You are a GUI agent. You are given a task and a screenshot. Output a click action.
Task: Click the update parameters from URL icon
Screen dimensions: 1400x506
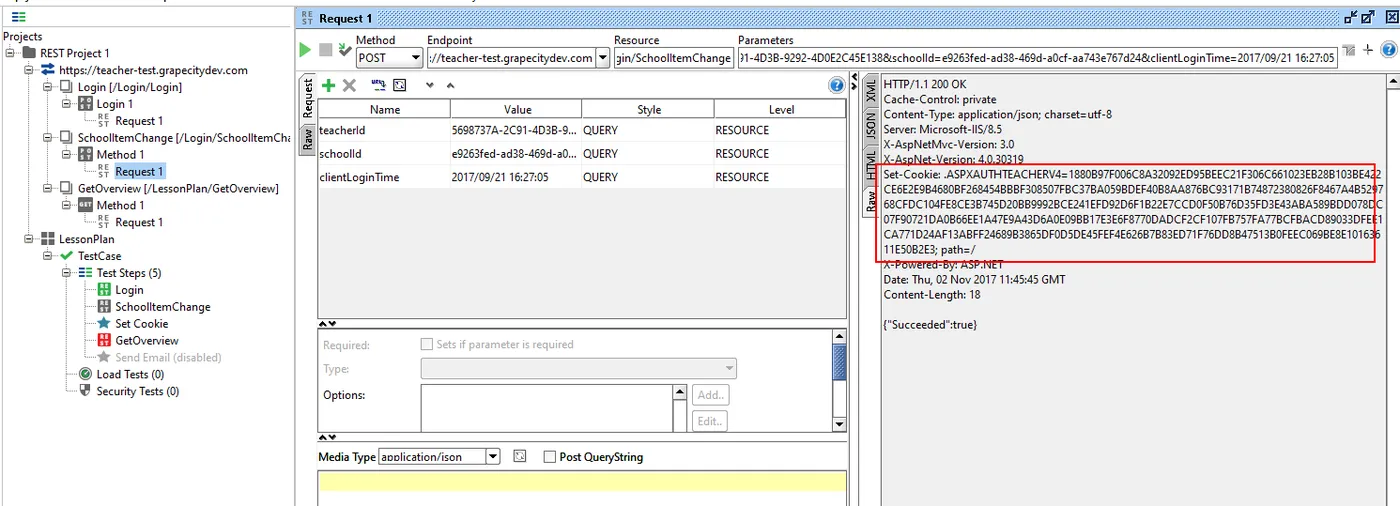point(378,86)
